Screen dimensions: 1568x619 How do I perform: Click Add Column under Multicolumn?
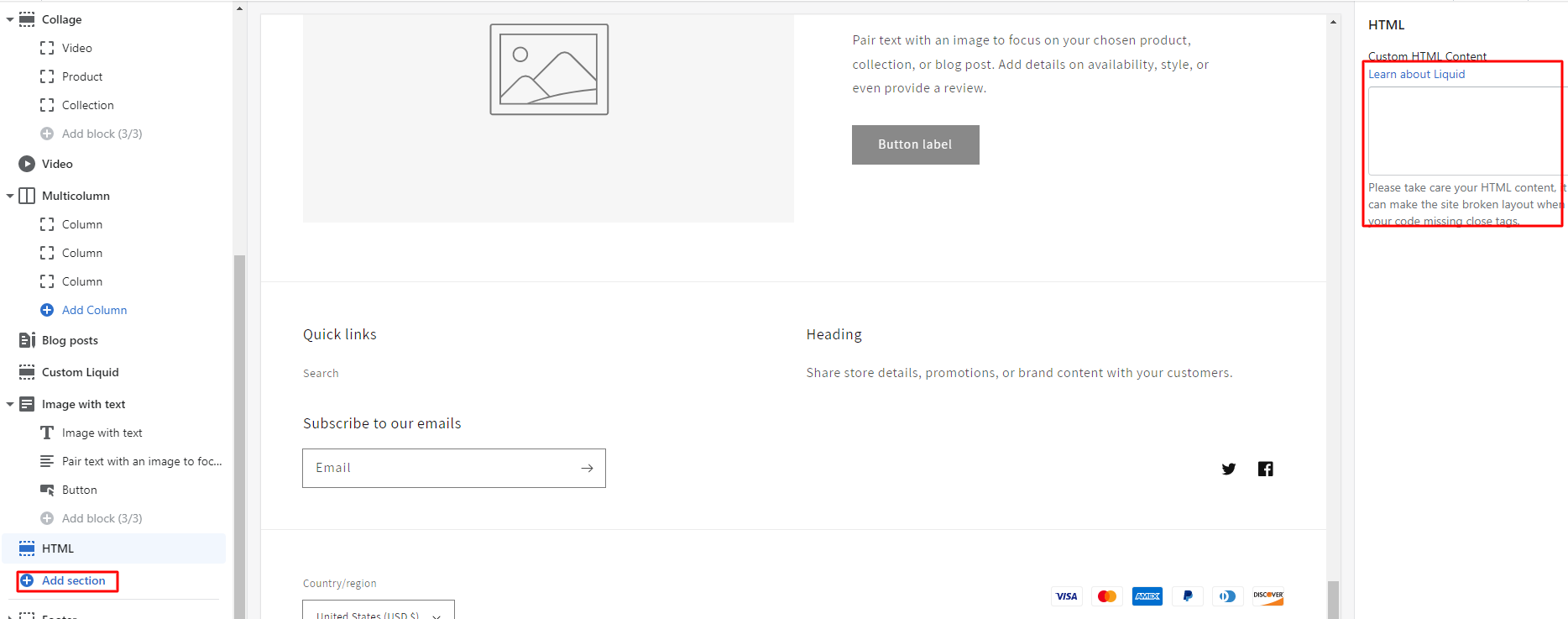[x=94, y=310]
